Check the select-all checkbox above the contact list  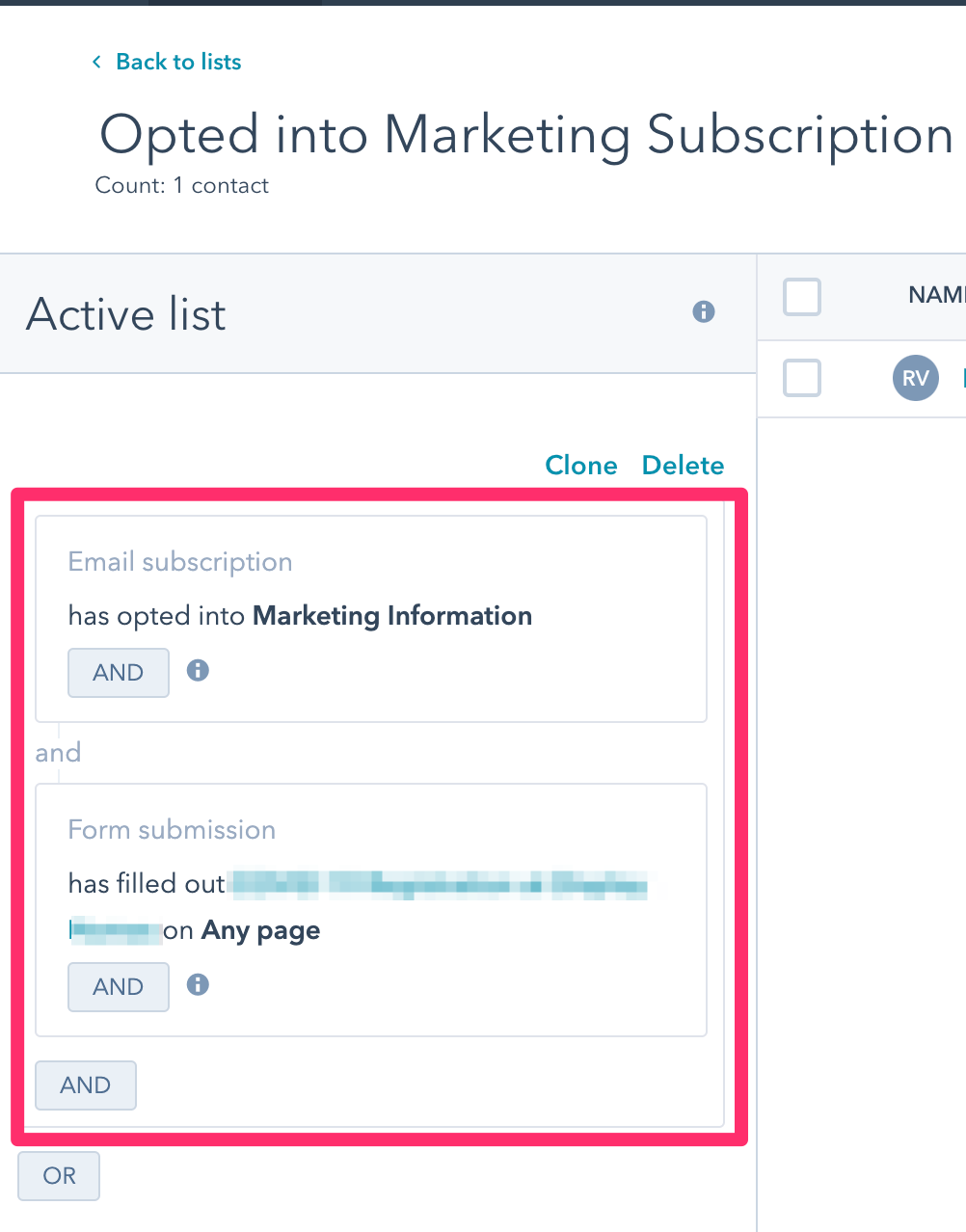pos(801,297)
